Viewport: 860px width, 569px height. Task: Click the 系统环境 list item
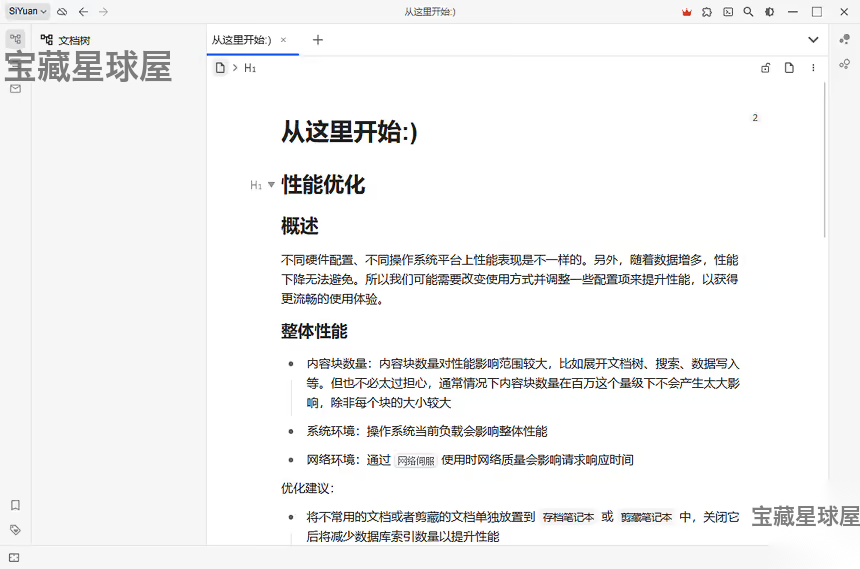427,432
